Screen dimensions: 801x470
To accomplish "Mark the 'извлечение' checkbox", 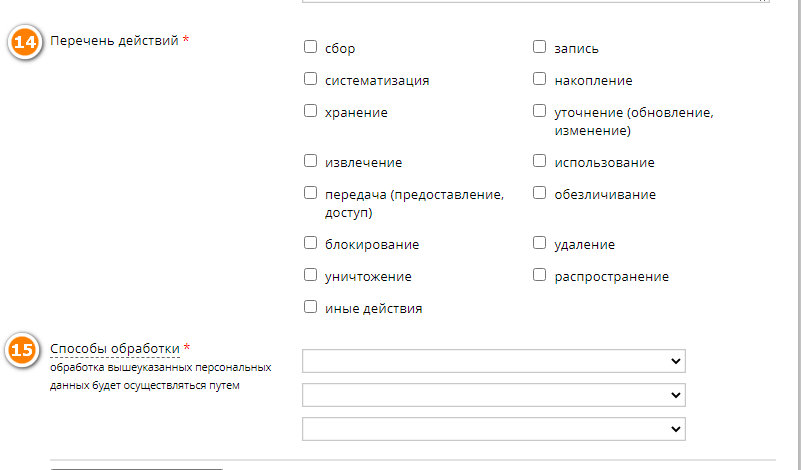I will [x=310, y=161].
